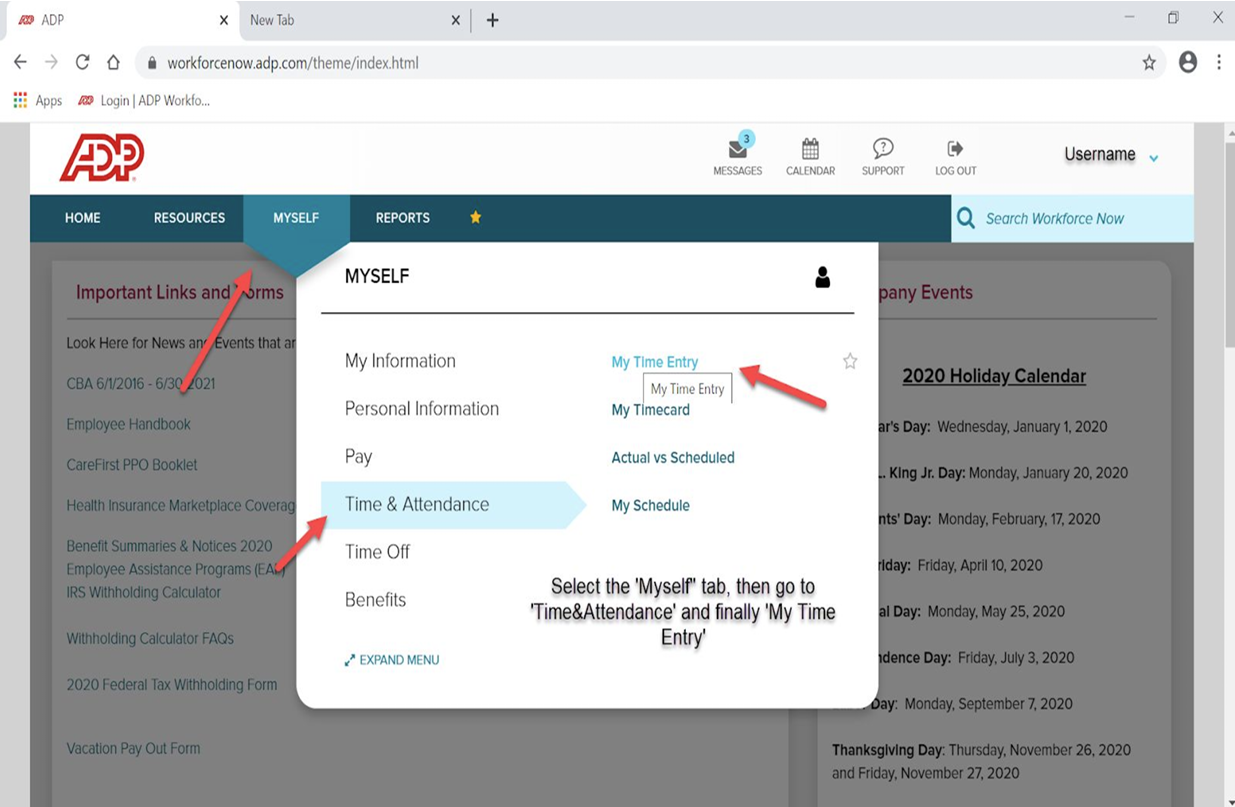This screenshot has height=807, width=1235.
Task: Open the Employee Assistance Programs link
Action: pyautogui.click(x=175, y=569)
